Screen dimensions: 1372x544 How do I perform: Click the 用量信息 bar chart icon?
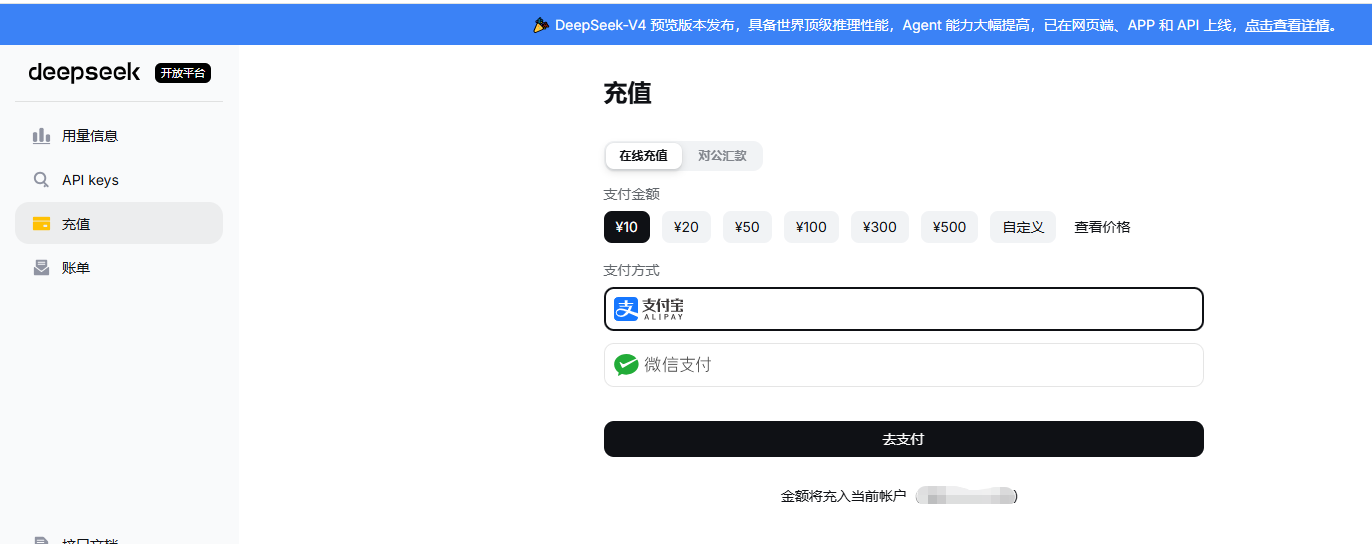[x=41, y=136]
